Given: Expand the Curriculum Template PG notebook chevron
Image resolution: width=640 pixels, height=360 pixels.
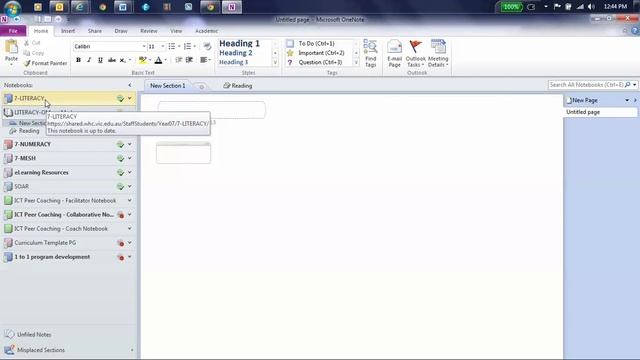Looking at the screenshot, I should pos(129,243).
